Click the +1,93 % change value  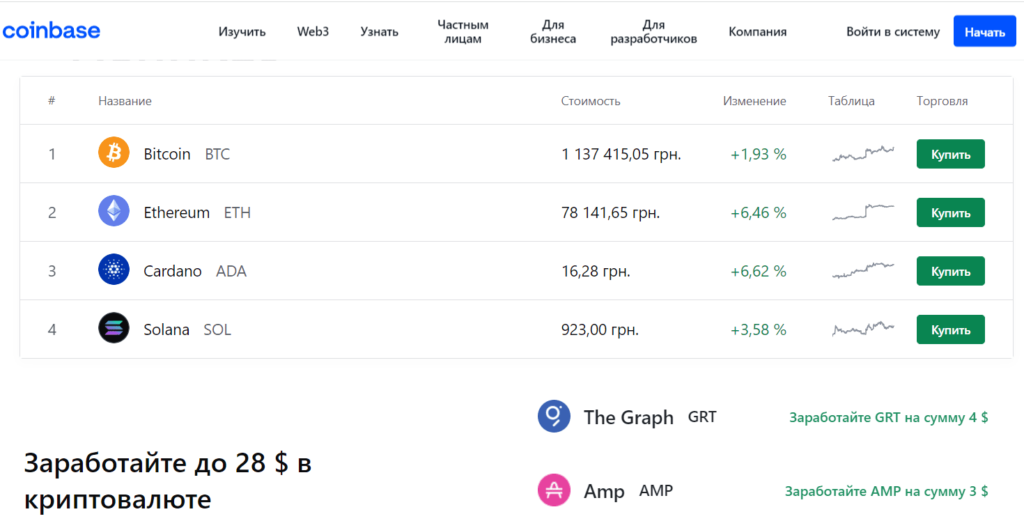(x=758, y=155)
